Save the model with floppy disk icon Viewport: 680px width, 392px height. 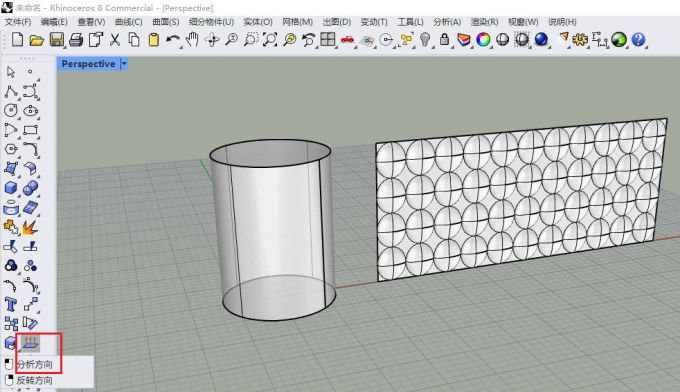[56, 40]
